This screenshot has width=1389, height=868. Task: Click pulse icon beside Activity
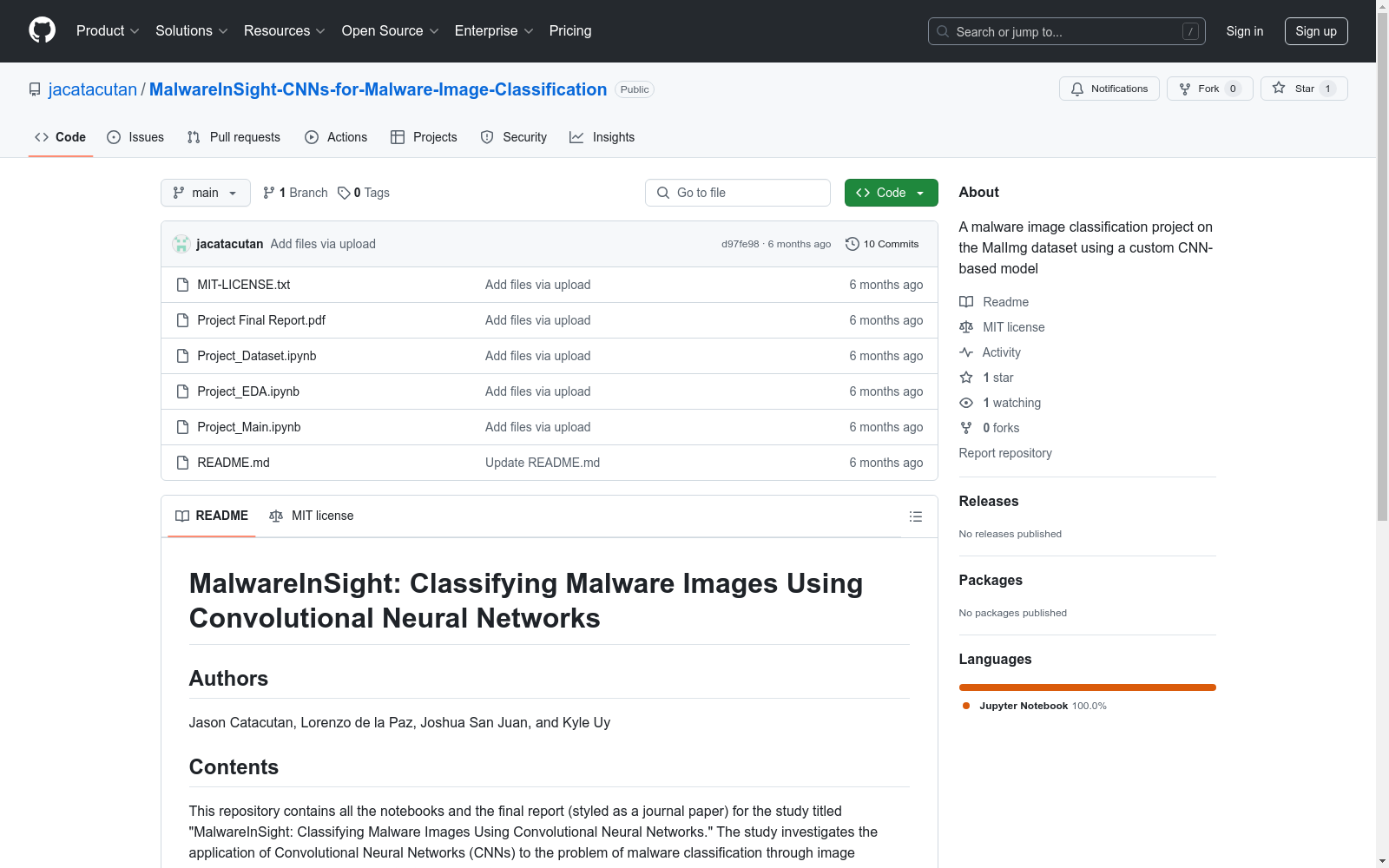[966, 352]
